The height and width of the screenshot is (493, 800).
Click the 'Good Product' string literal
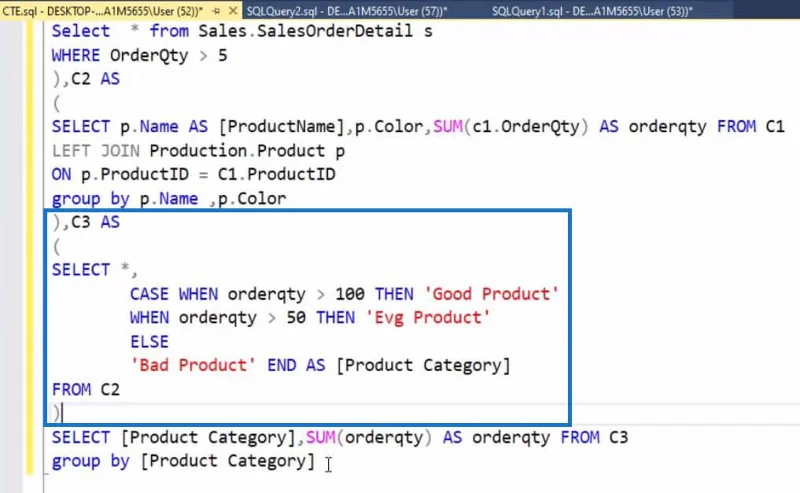491,294
